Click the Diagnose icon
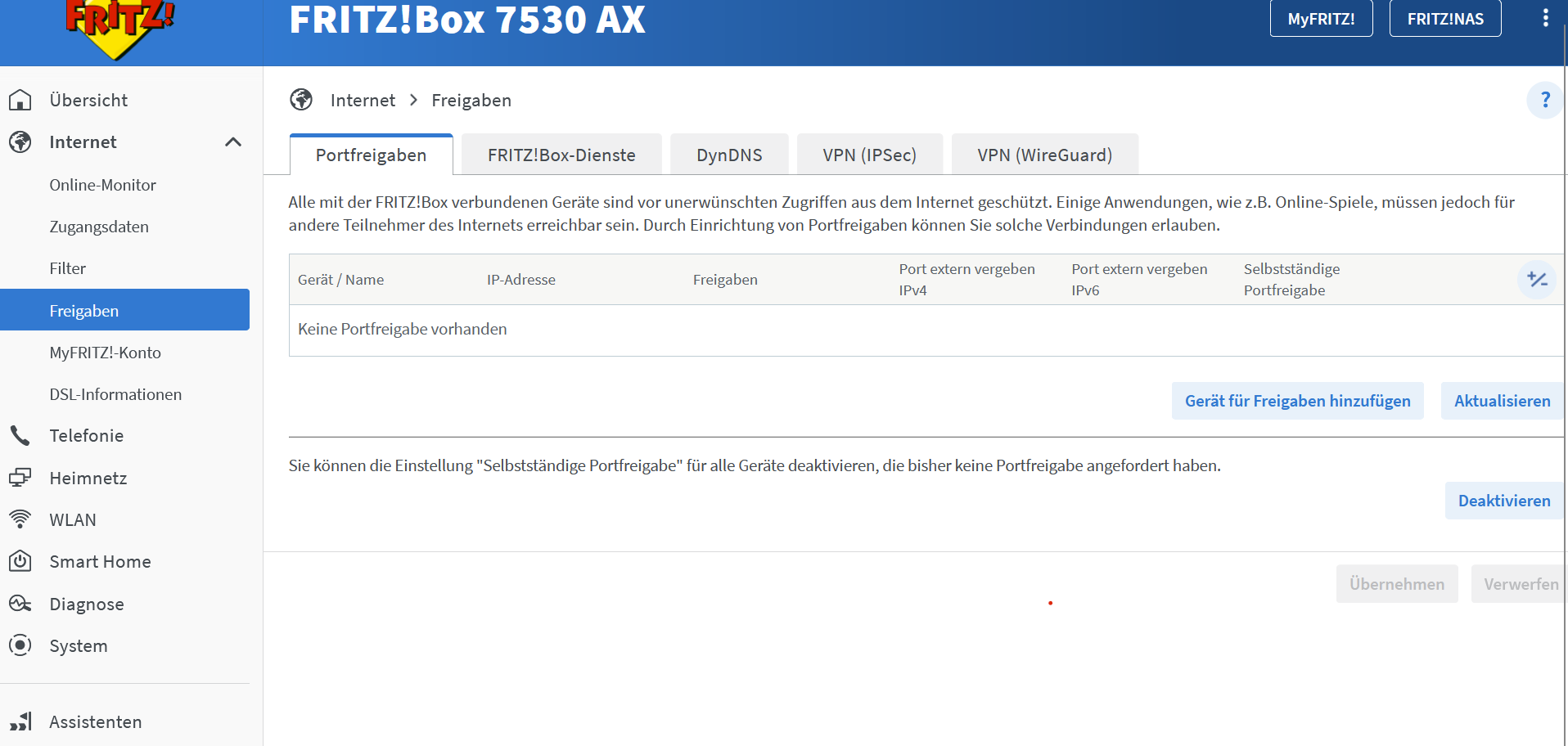The height and width of the screenshot is (746, 1568). (20, 604)
